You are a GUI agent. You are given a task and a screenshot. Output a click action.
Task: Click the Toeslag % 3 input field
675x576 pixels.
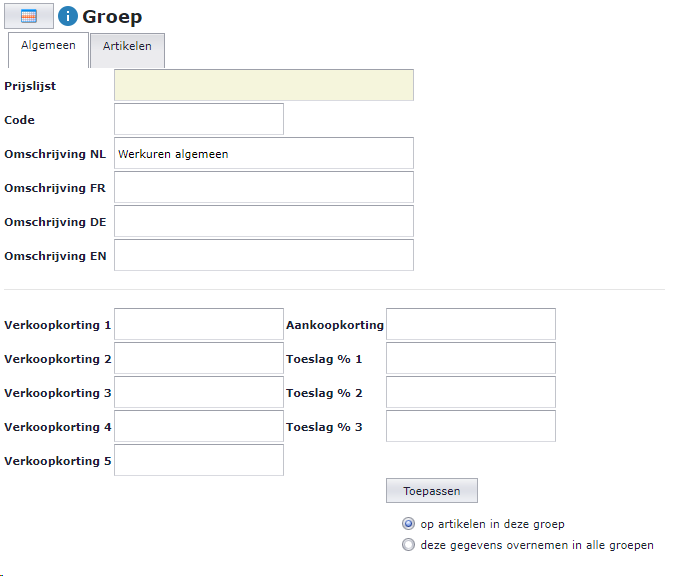pyautogui.click(x=471, y=426)
